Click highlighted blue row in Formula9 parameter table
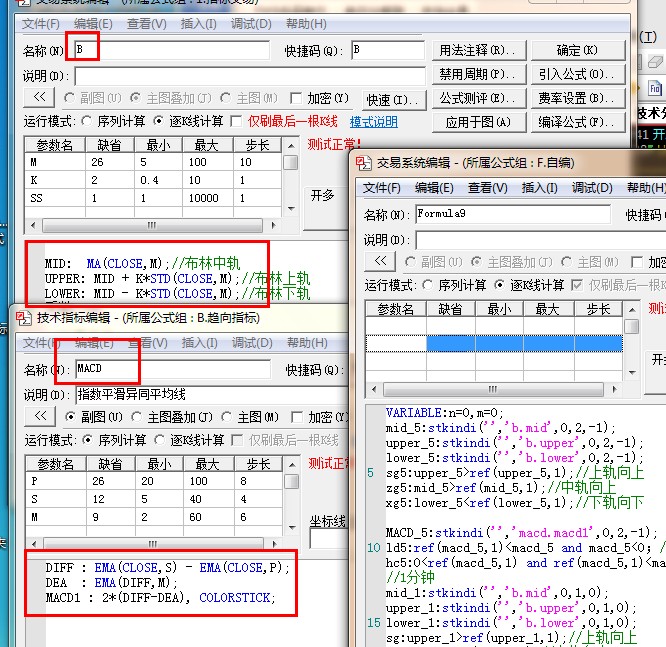This screenshot has width=666, height=647. pos(494,343)
